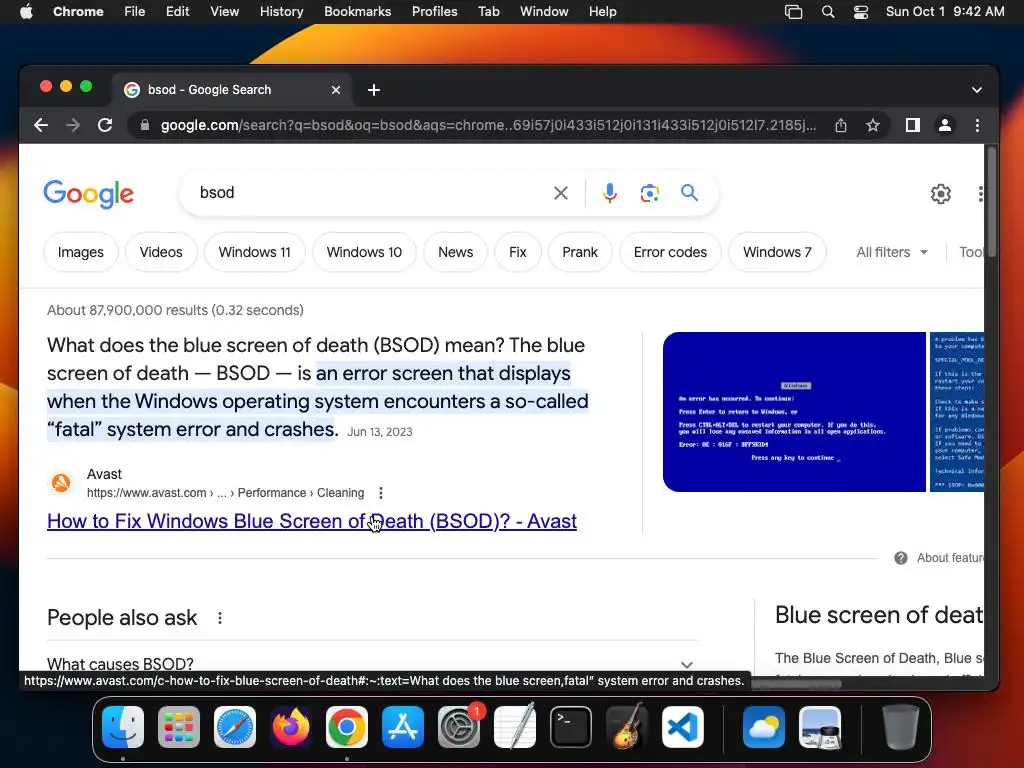Open System Settings from the dock

(x=459, y=727)
